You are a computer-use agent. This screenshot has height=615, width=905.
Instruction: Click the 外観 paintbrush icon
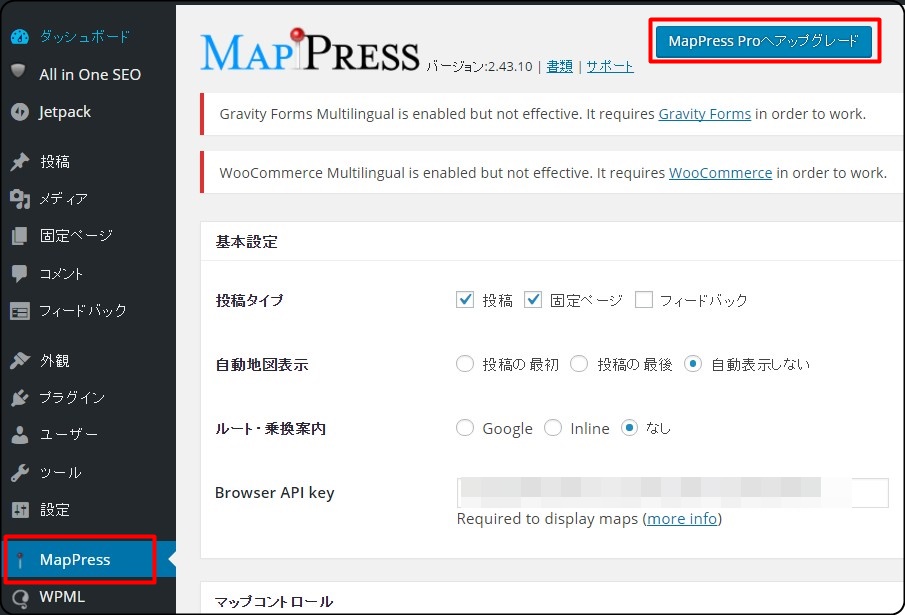pos(20,361)
